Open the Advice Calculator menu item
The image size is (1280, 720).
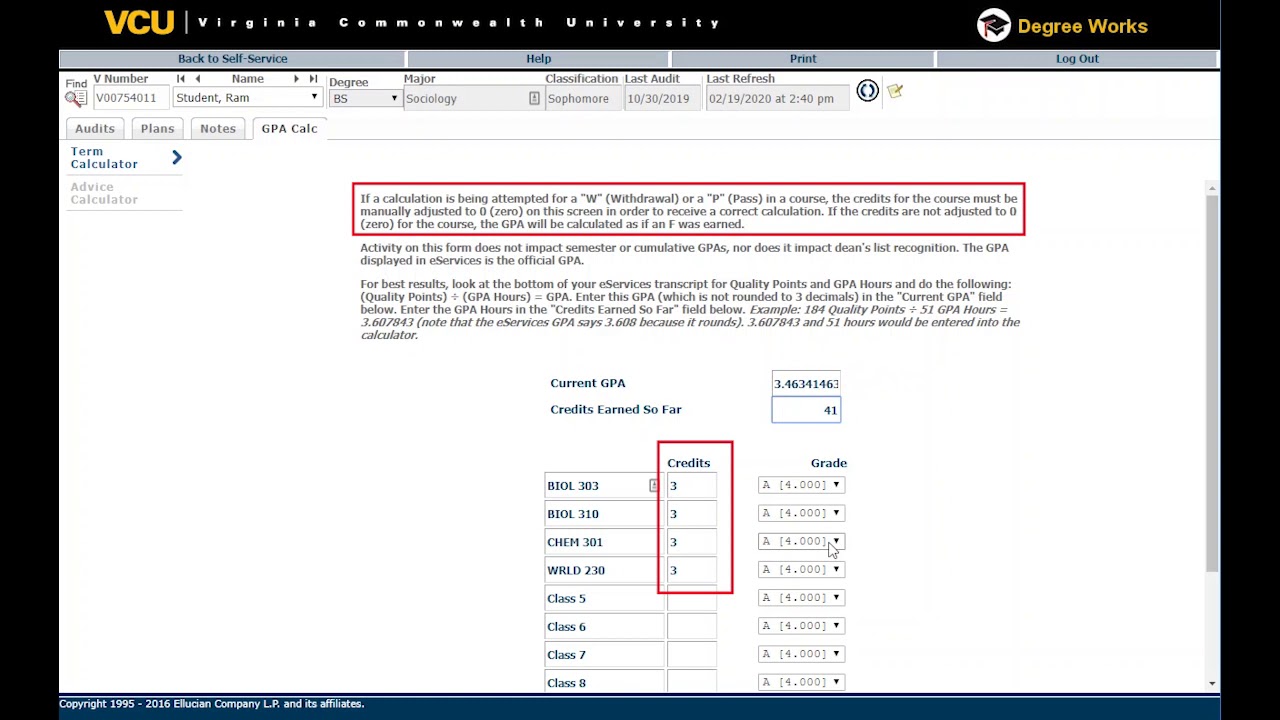[x=104, y=193]
